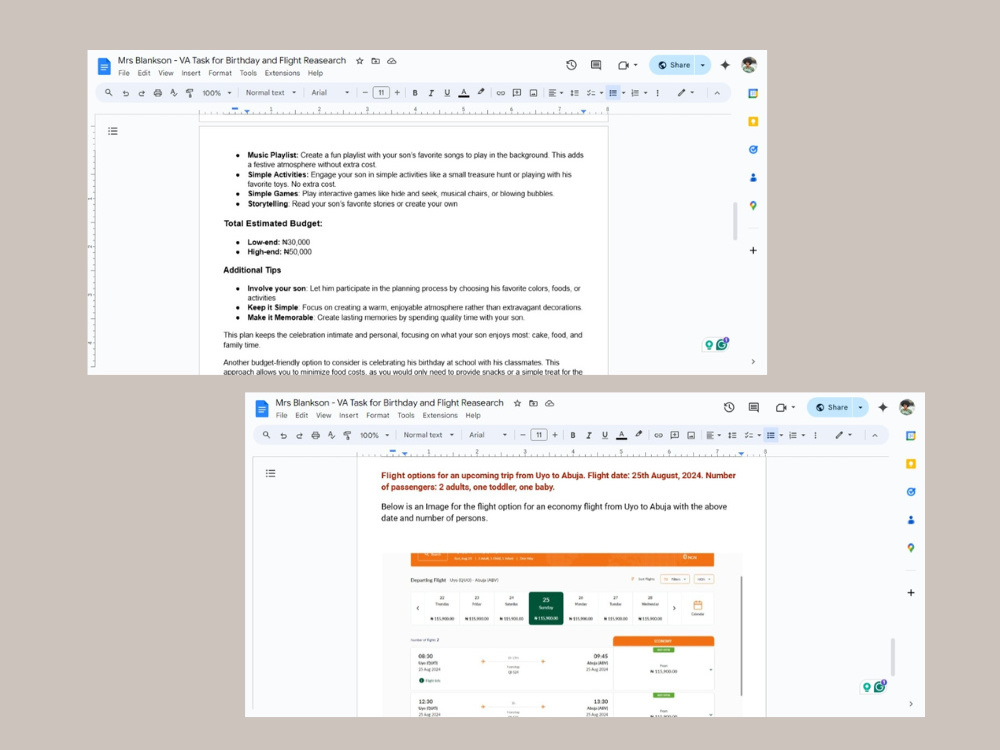Open Share dropdown arrow in top window
The image size is (1000, 750).
[703, 65]
